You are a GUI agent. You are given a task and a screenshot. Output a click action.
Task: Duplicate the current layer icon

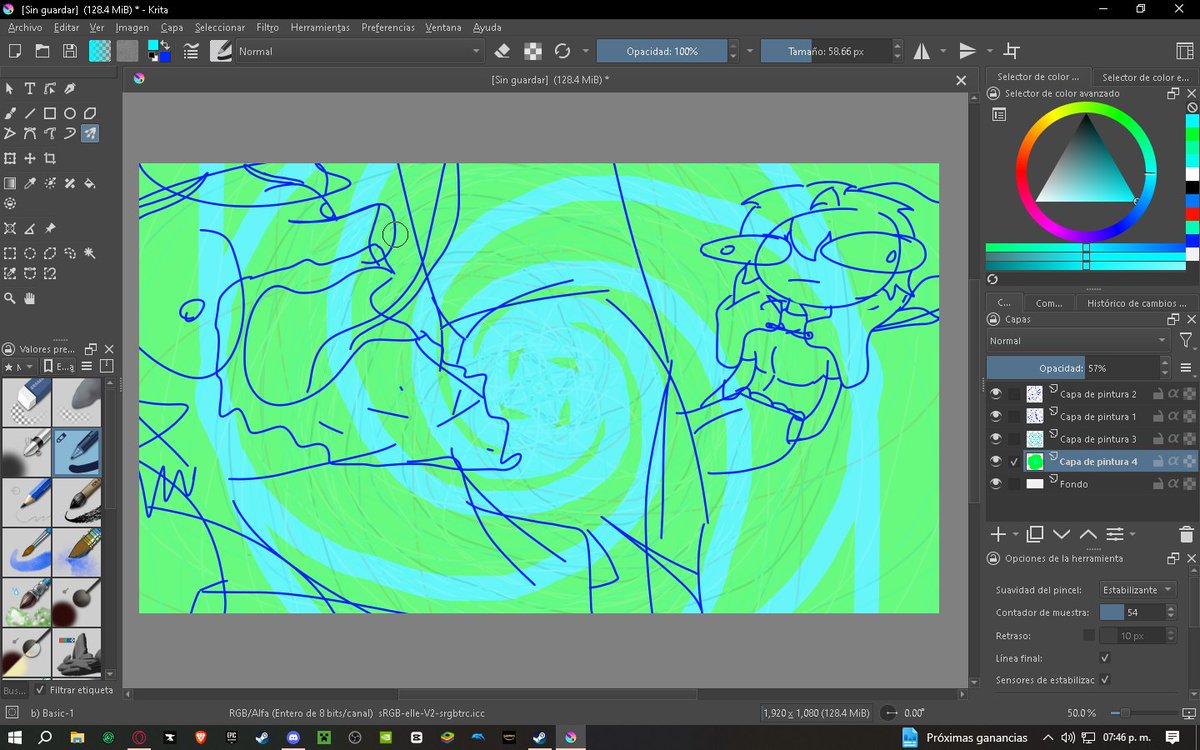coord(1035,535)
